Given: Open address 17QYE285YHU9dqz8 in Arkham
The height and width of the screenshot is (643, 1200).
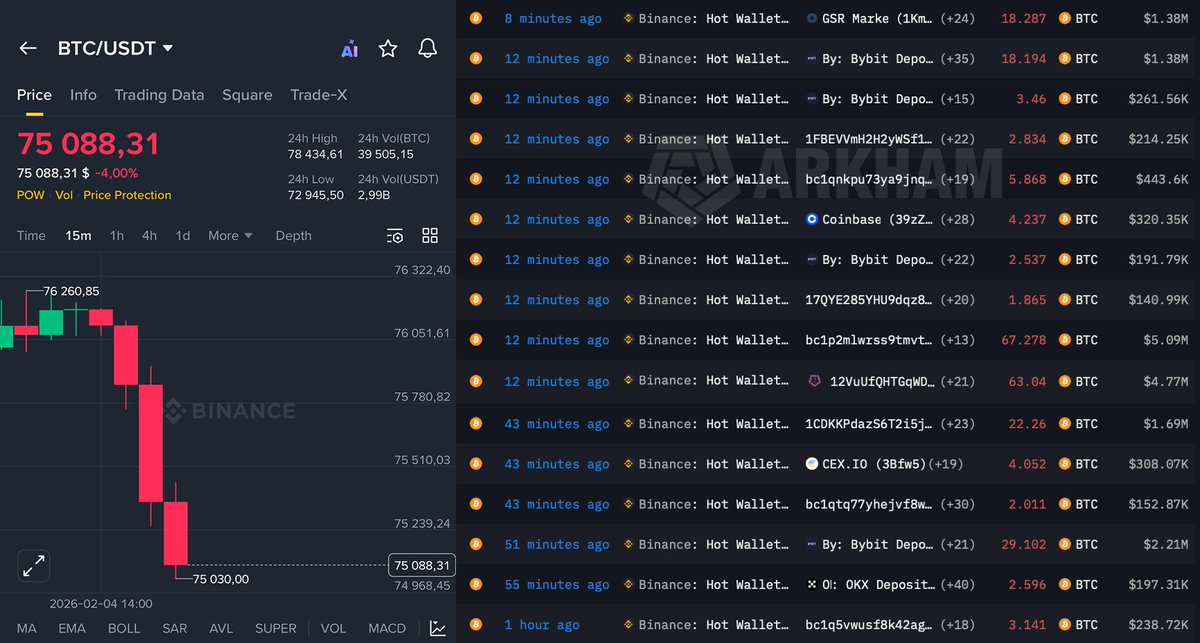Looking at the screenshot, I should pos(869,300).
